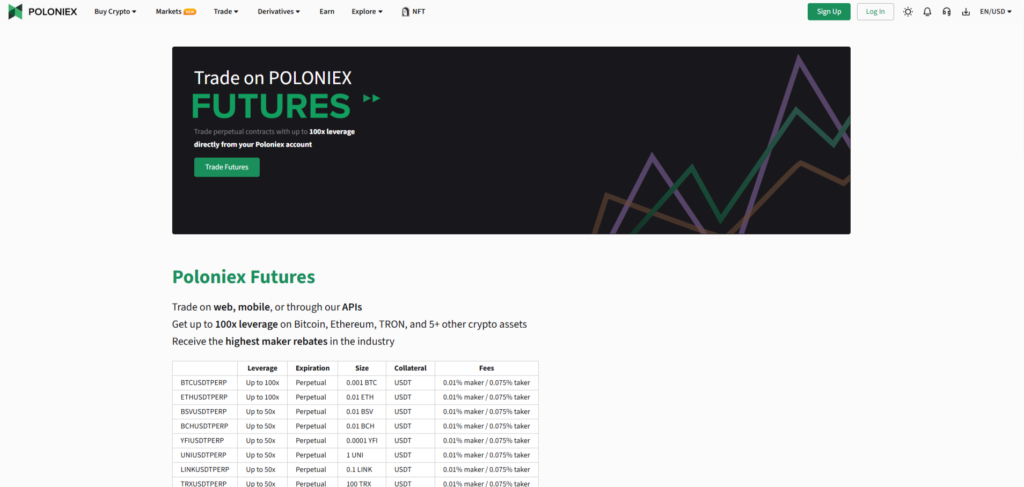This screenshot has height=487, width=1024.
Task: Click the Futures banner chart graphic
Action: click(x=721, y=145)
